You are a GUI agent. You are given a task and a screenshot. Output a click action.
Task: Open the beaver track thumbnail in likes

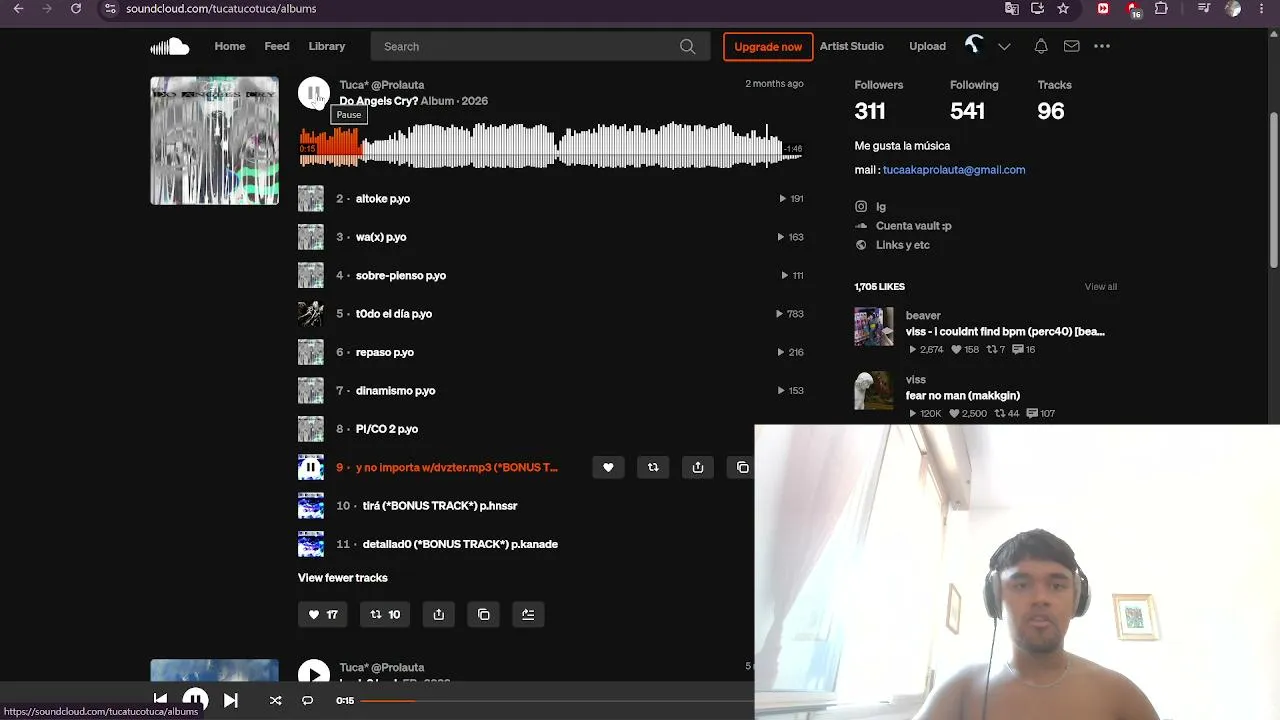click(x=874, y=327)
